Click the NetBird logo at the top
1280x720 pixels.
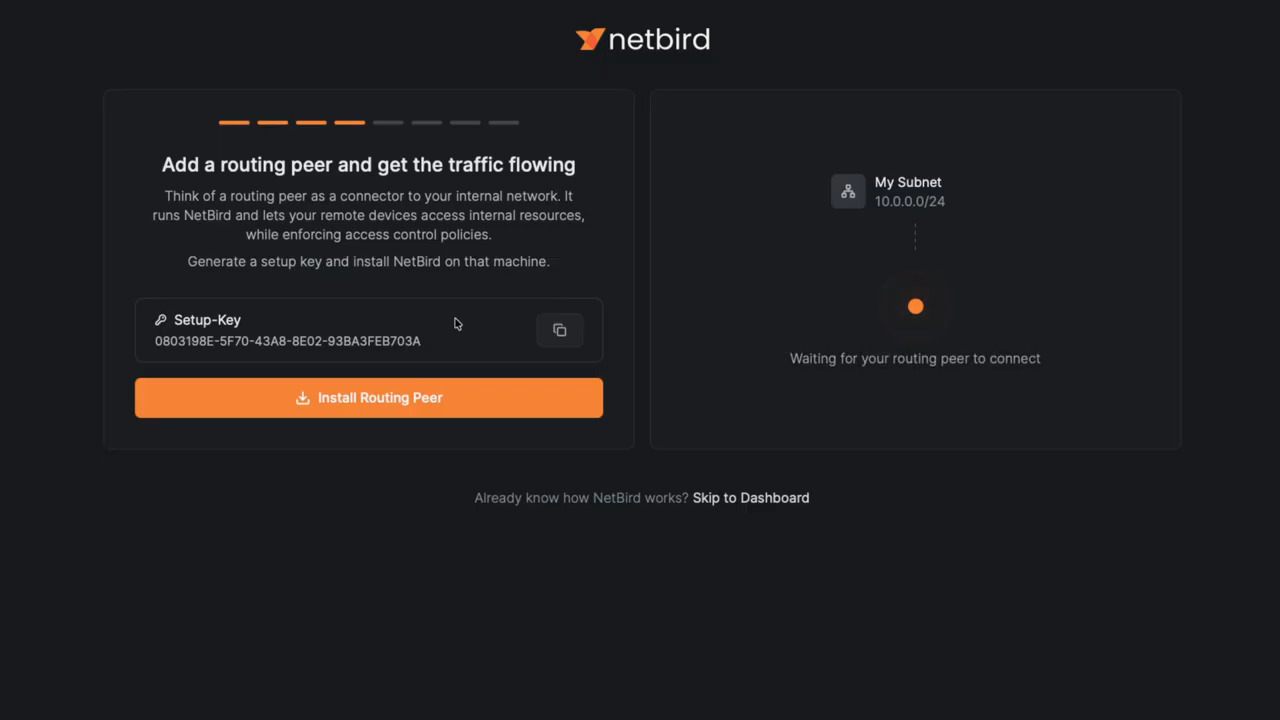click(642, 39)
